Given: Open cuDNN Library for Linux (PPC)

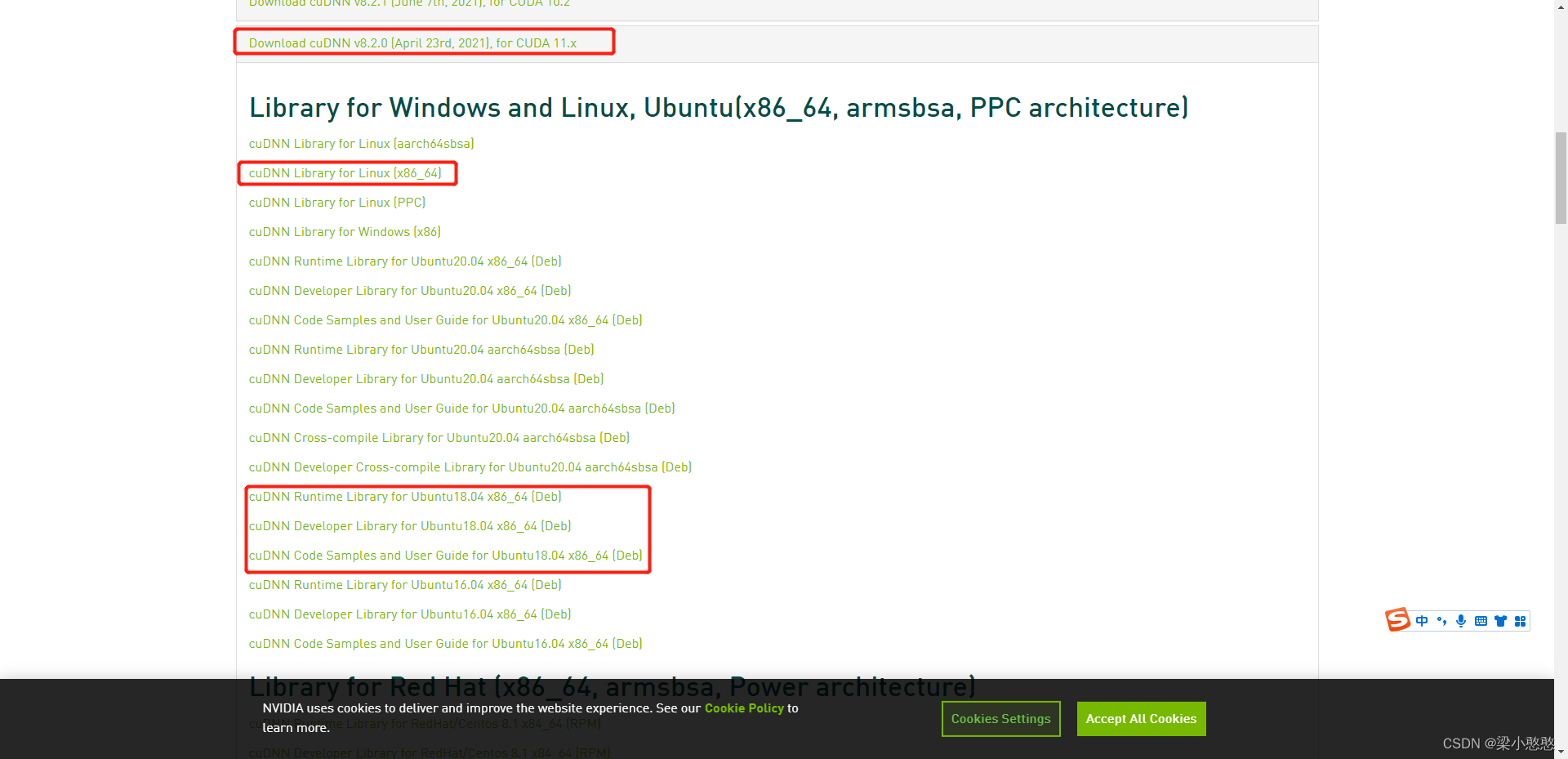Looking at the screenshot, I should click(x=336, y=203).
